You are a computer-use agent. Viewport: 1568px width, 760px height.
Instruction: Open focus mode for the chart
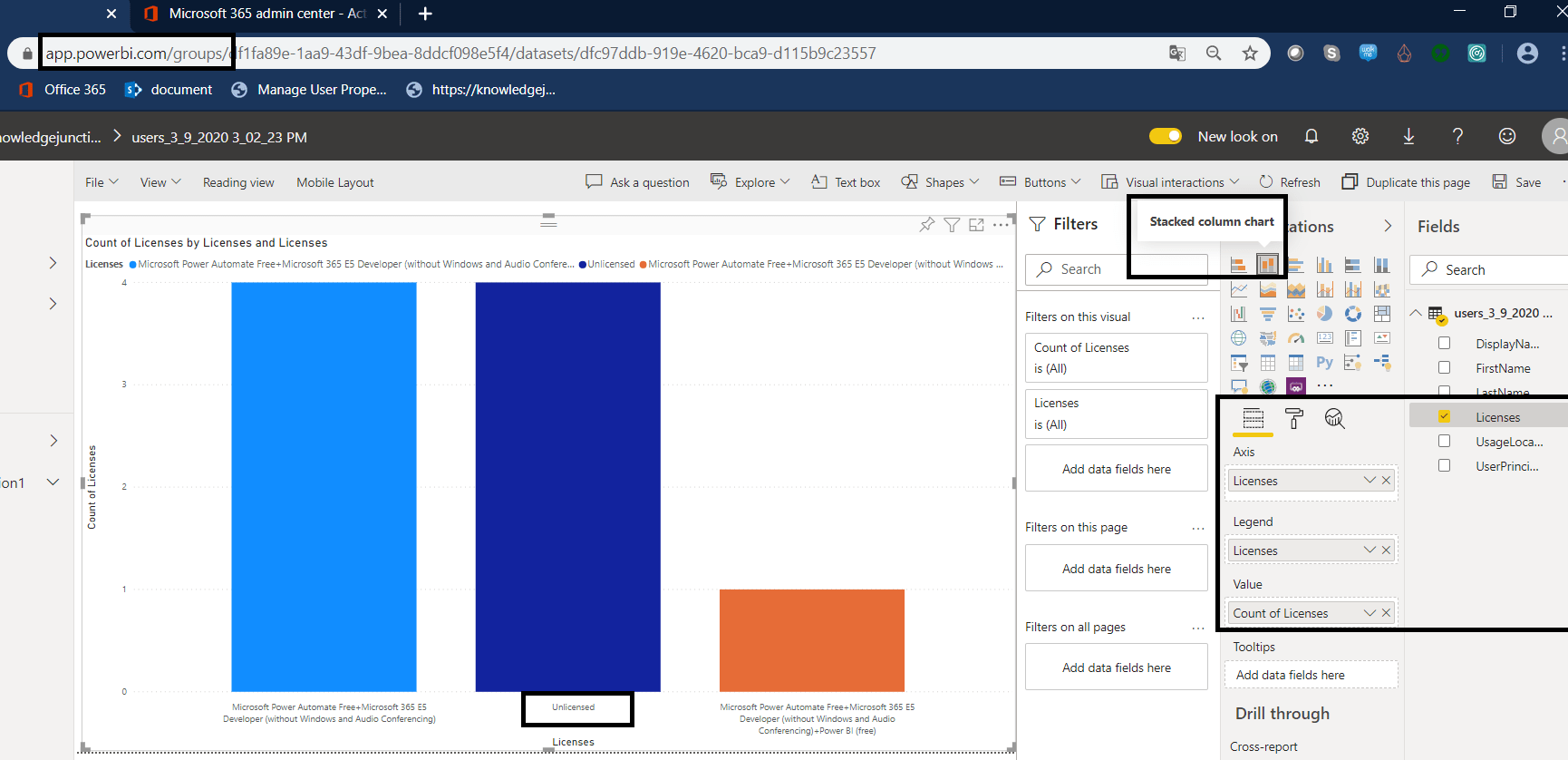click(x=976, y=224)
